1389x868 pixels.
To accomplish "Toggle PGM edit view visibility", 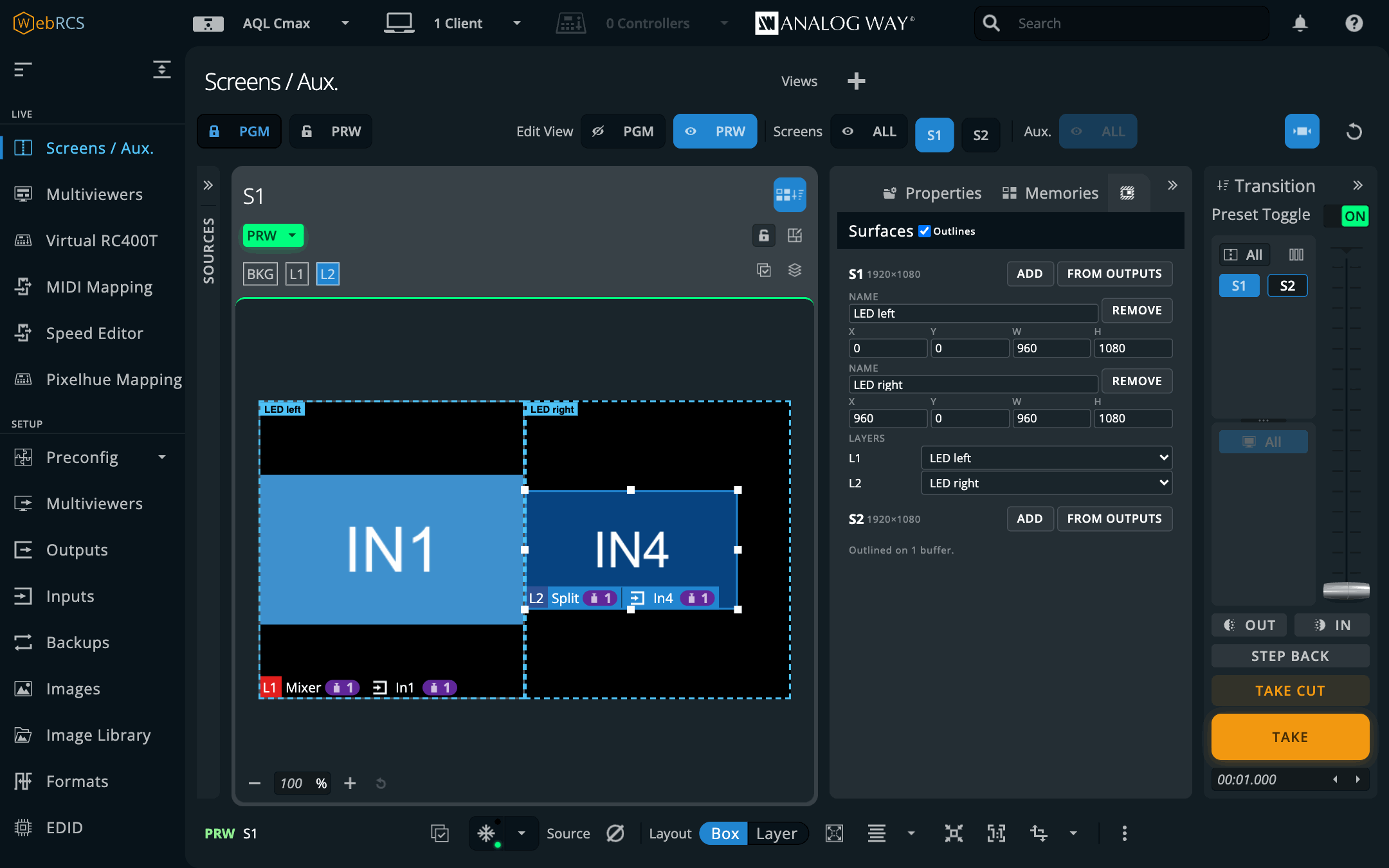I will click(x=622, y=131).
